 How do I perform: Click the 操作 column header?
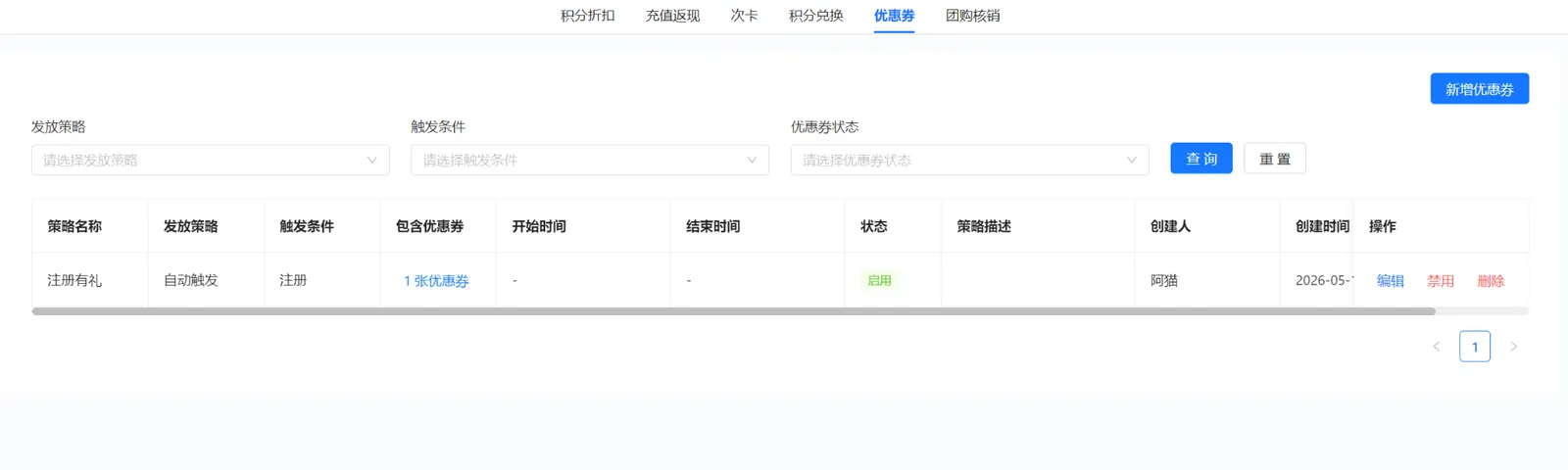[1441, 226]
